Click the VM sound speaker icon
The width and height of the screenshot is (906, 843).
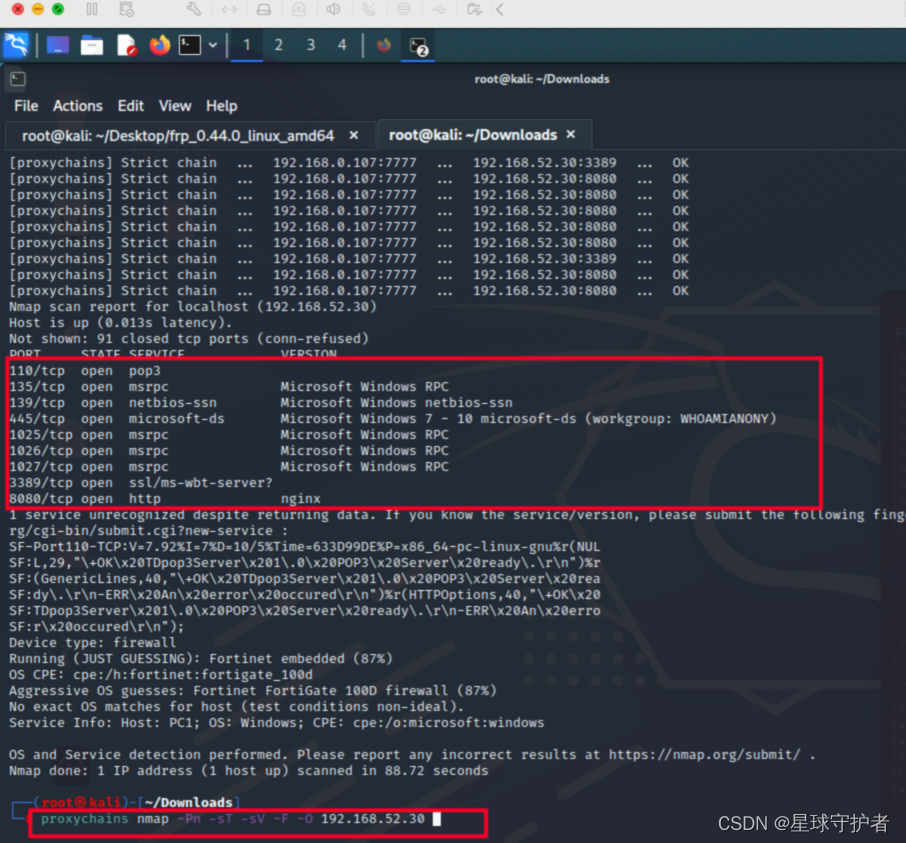pos(333,9)
